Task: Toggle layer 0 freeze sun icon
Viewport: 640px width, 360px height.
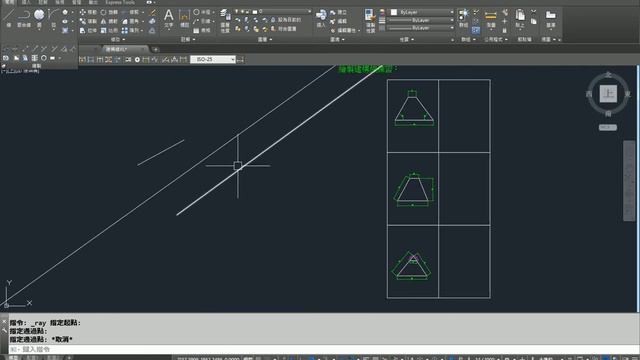Action: [242, 11]
